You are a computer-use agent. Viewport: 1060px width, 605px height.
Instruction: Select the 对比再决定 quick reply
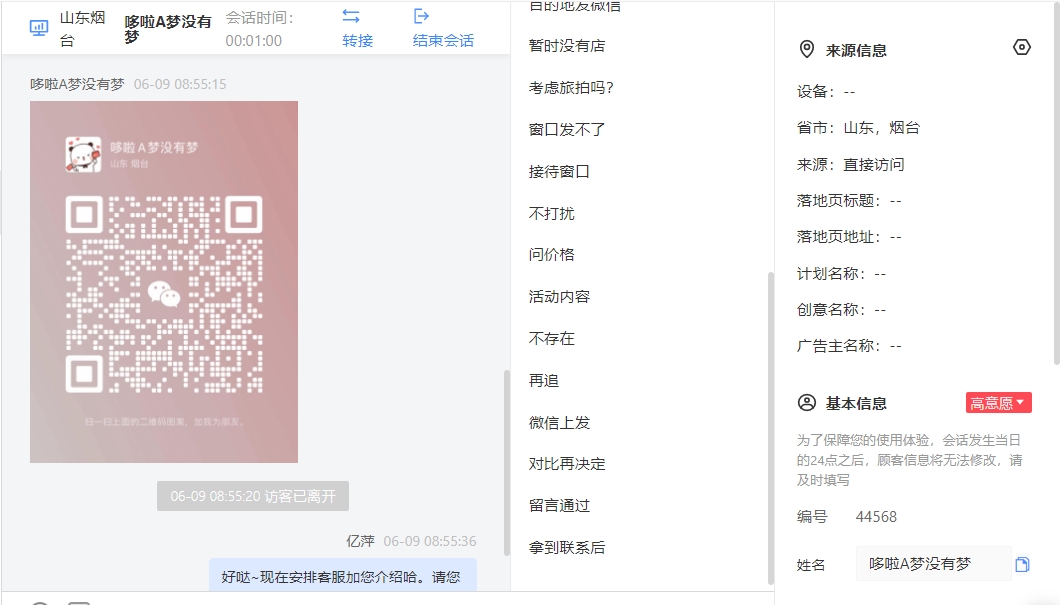[x=567, y=464]
